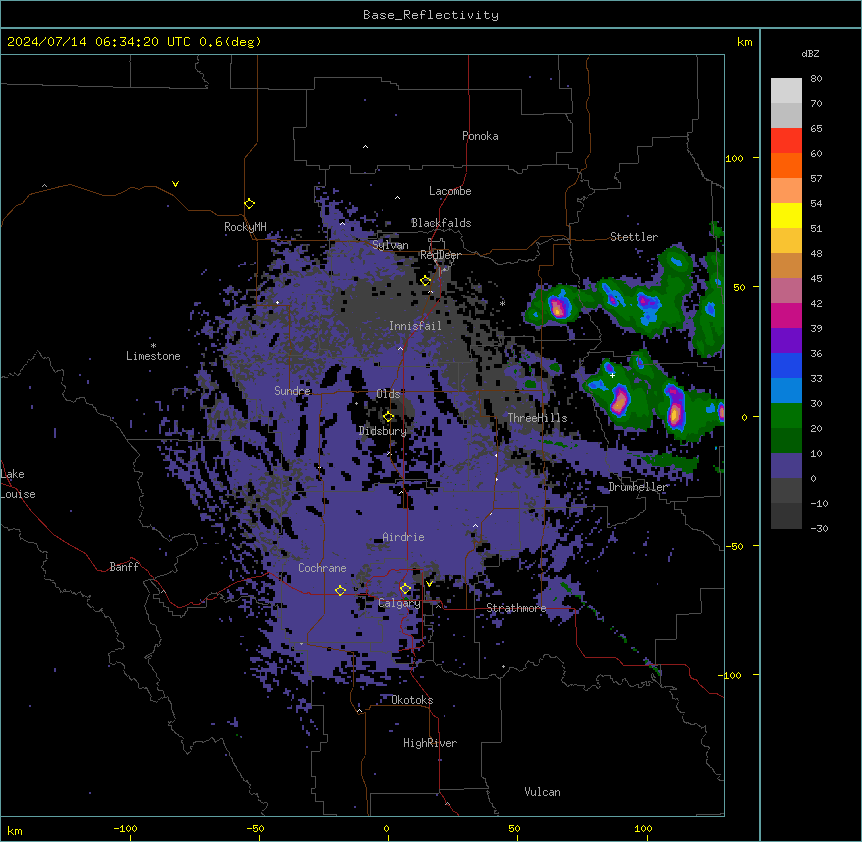Screen dimensions: 862x842
Task: Click the HighRiver label
Action: 430,743
